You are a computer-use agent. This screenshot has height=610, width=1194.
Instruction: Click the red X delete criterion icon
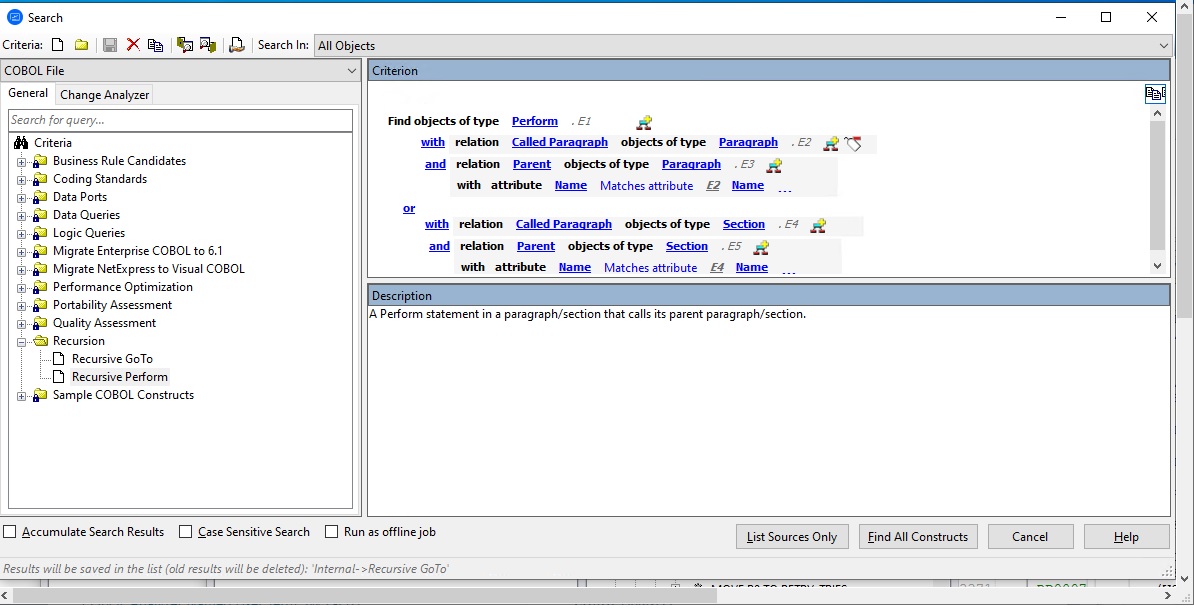click(x=133, y=45)
